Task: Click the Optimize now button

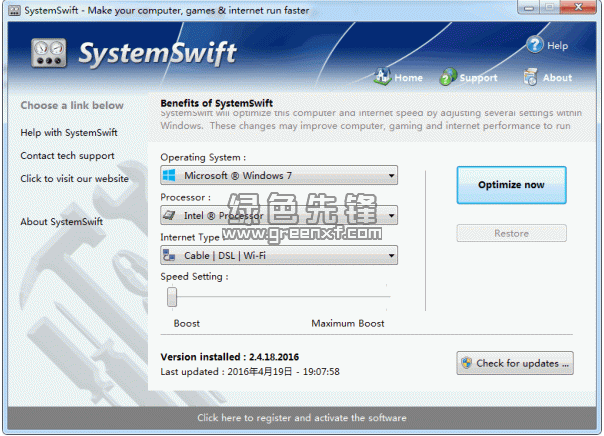Action: click(x=511, y=185)
